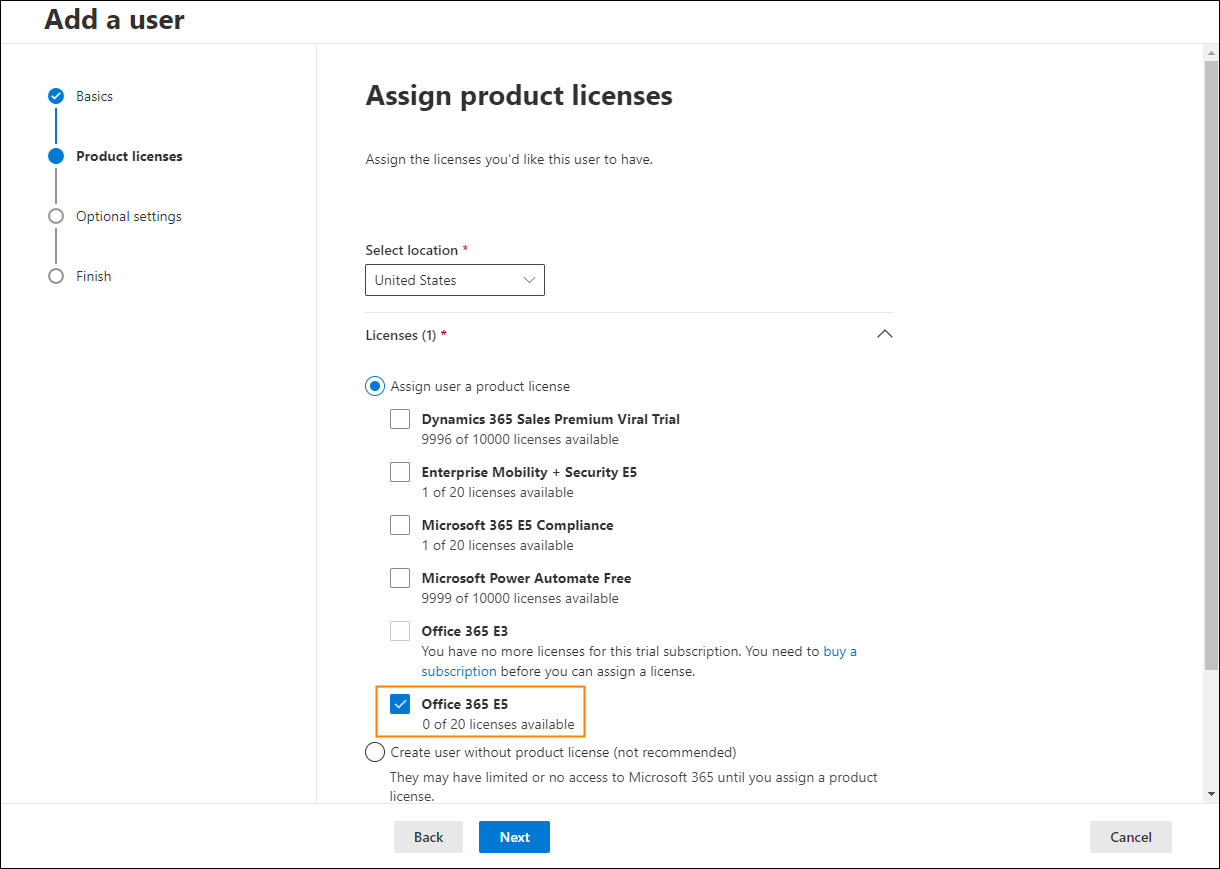Uncheck the Office 365 E5 license

[400, 704]
